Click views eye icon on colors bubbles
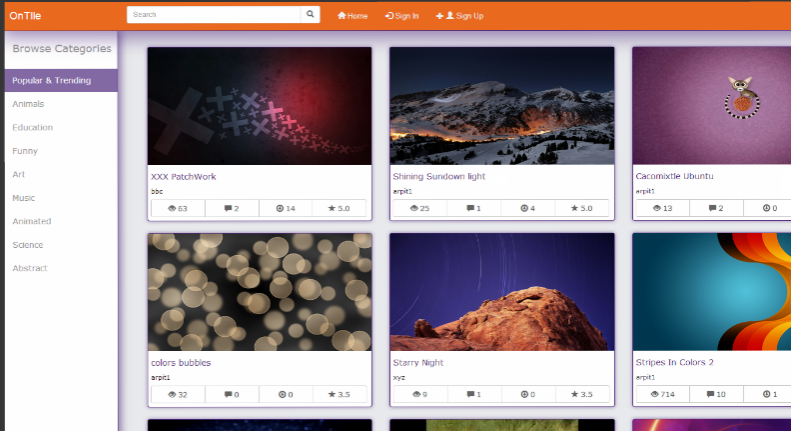This screenshot has height=431, width=791. coord(172,394)
